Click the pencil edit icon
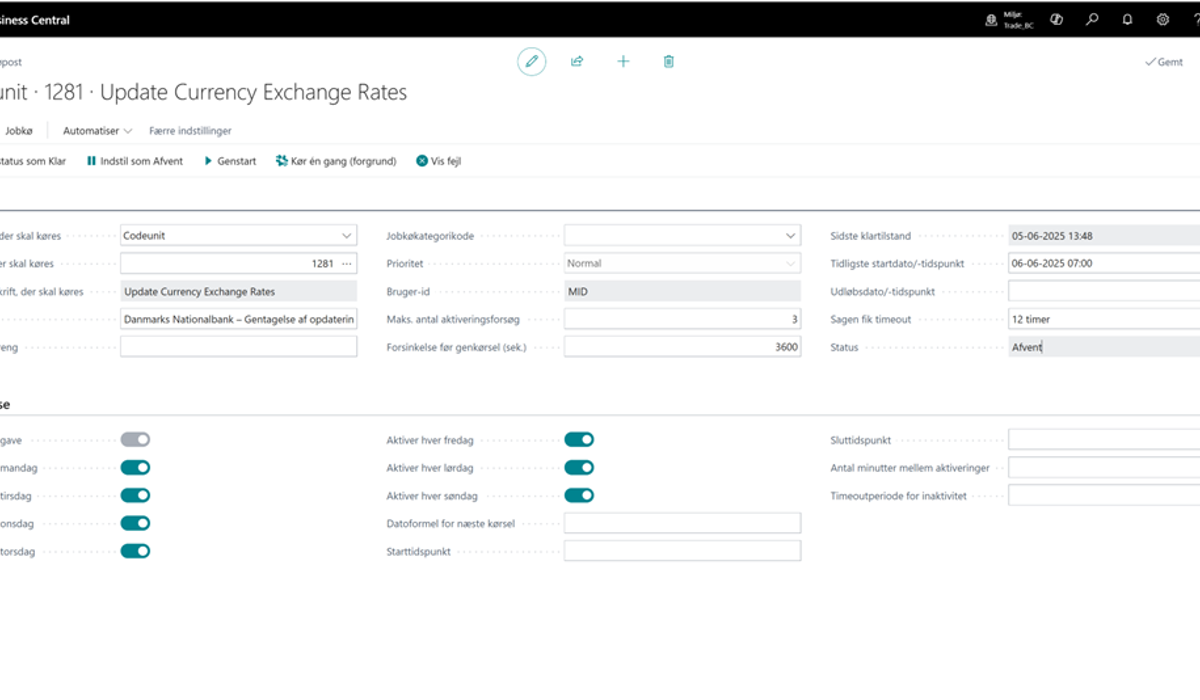 (x=532, y=62)
